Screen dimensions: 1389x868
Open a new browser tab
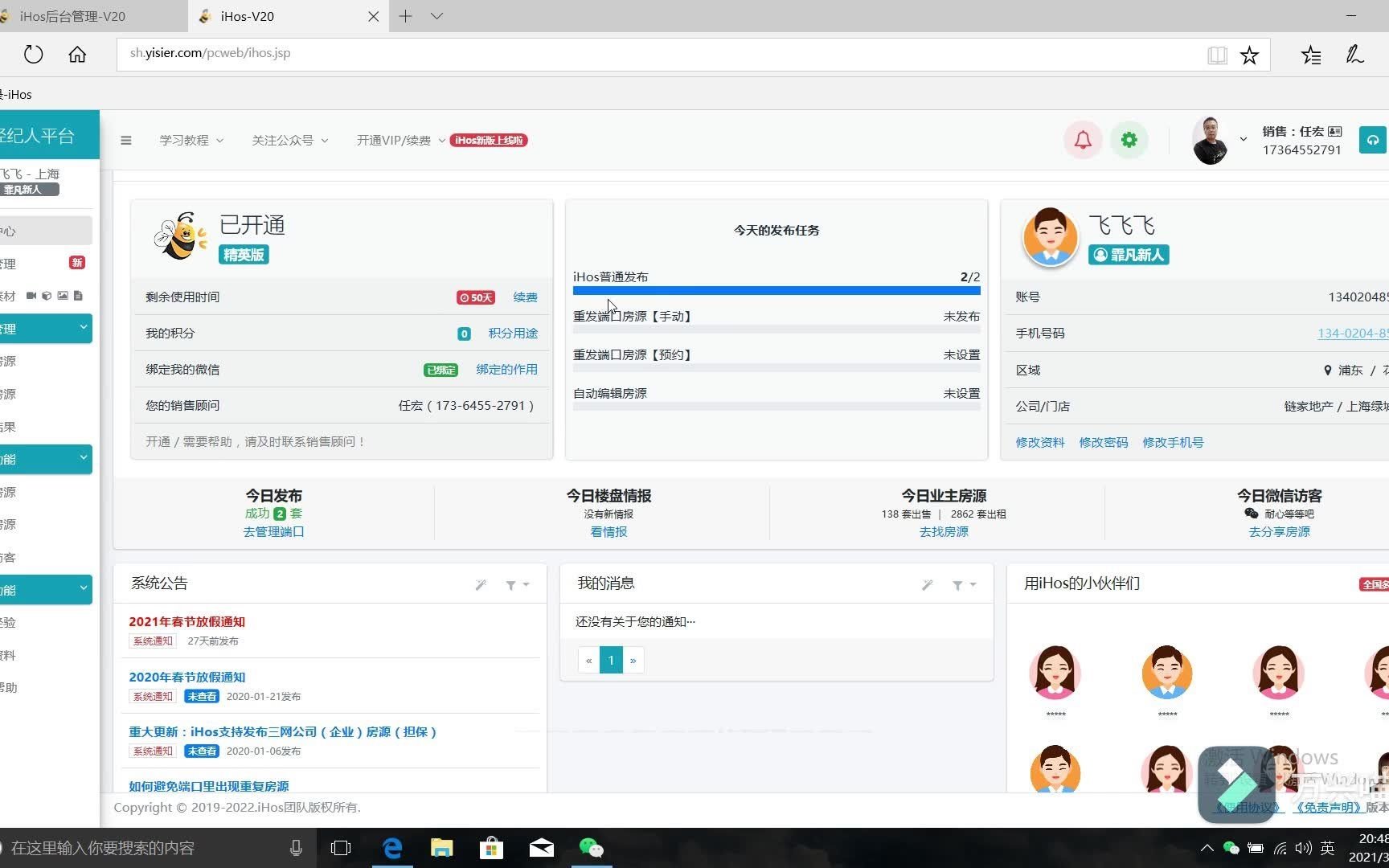[406, 16]
